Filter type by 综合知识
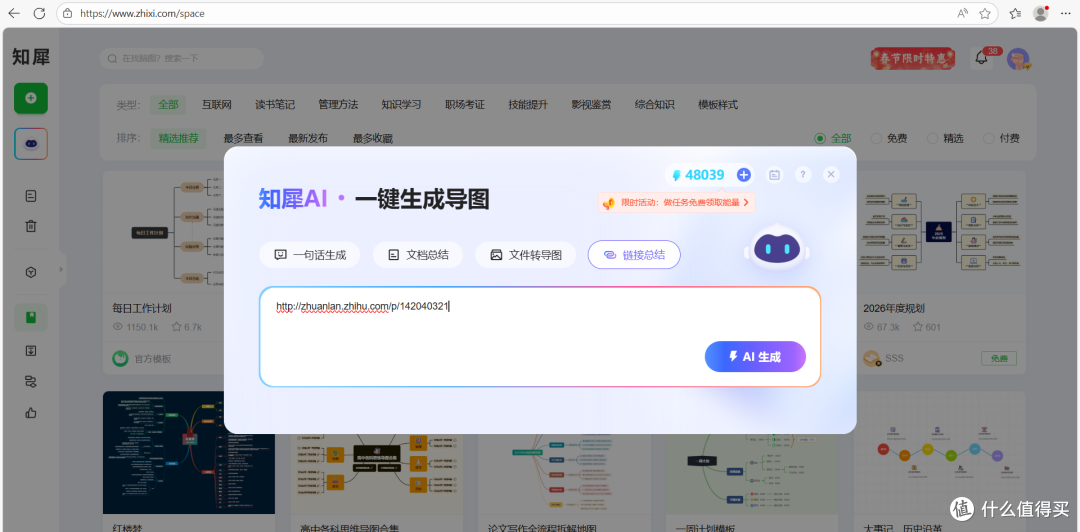The image size is (1080, 532). click(654, 105)
